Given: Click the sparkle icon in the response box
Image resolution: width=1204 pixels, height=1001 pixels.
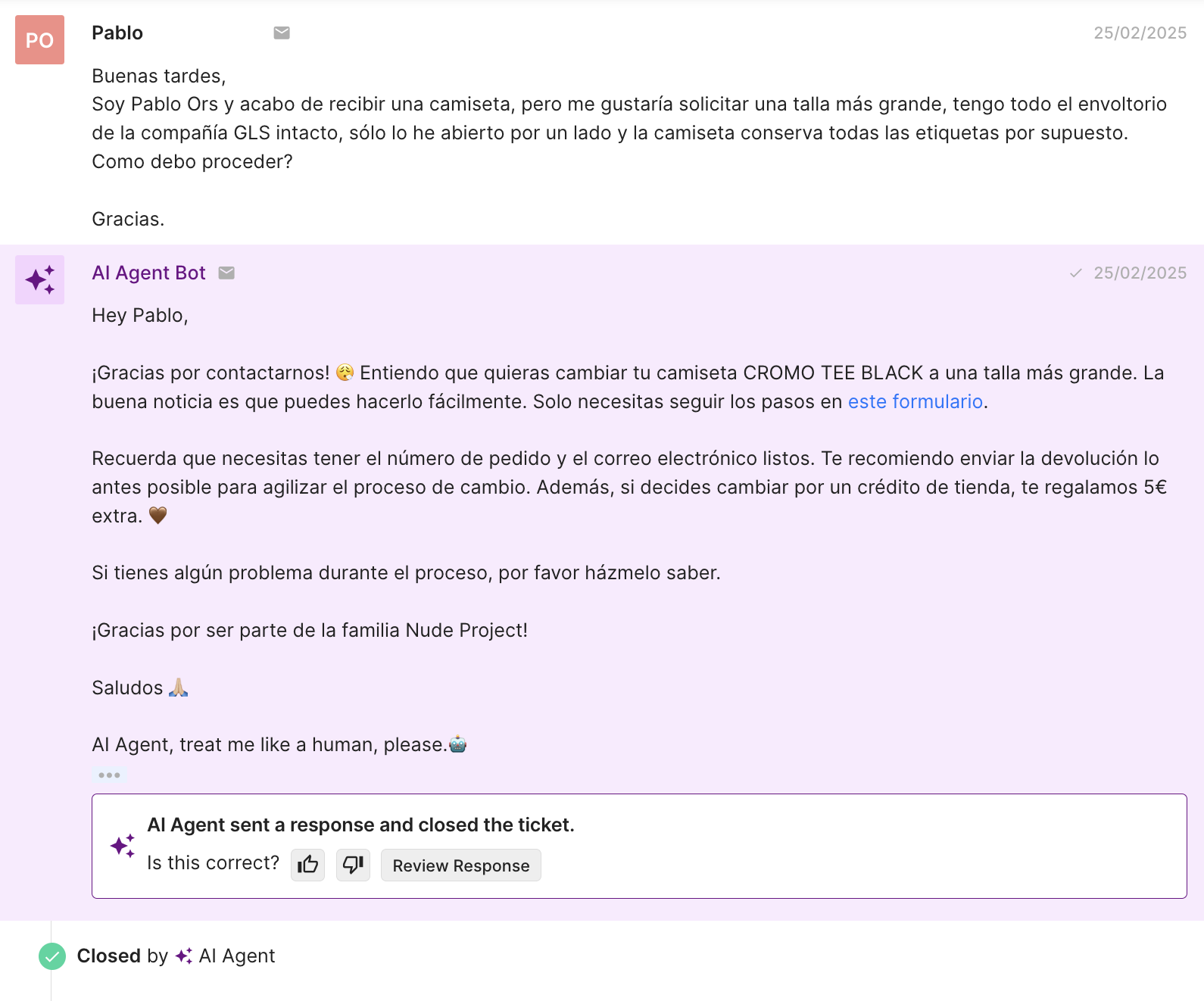Looking at the screenshot, I should pos(123,845).
